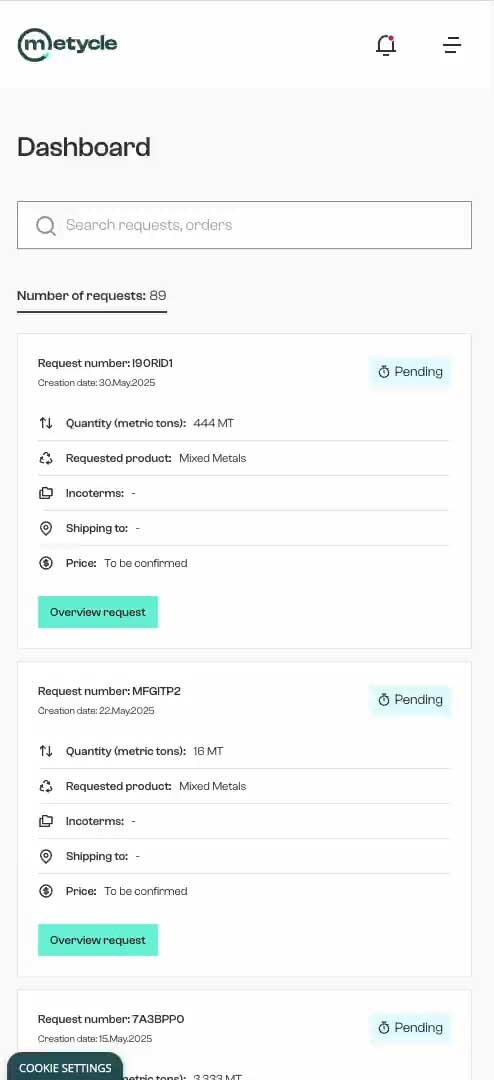
Task: Open the notifications bell
Action: point(386,45)
